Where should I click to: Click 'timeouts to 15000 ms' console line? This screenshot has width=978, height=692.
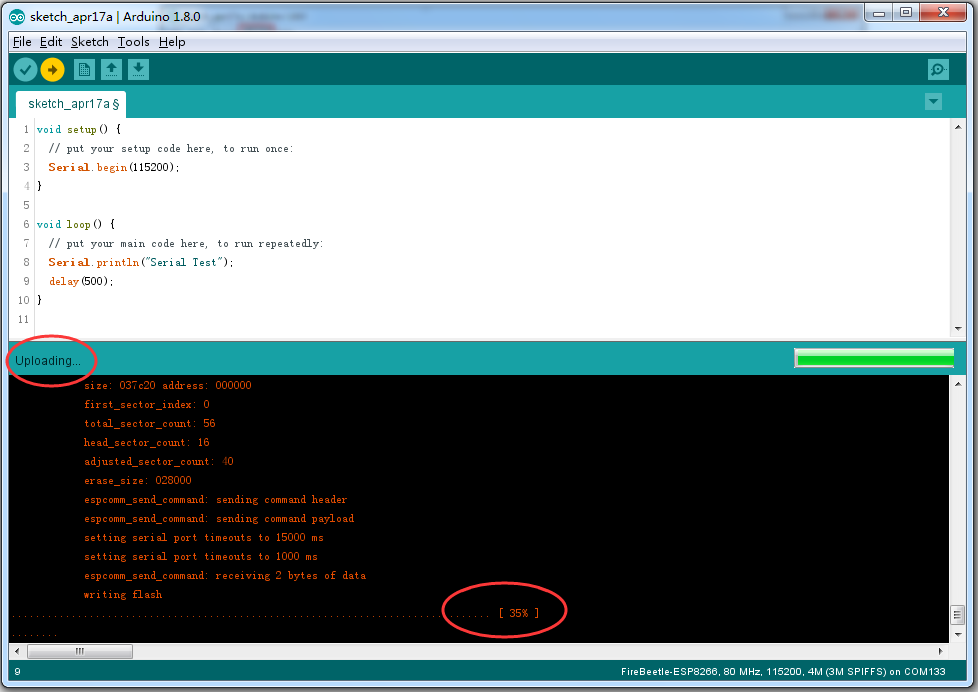click(203, 538)
